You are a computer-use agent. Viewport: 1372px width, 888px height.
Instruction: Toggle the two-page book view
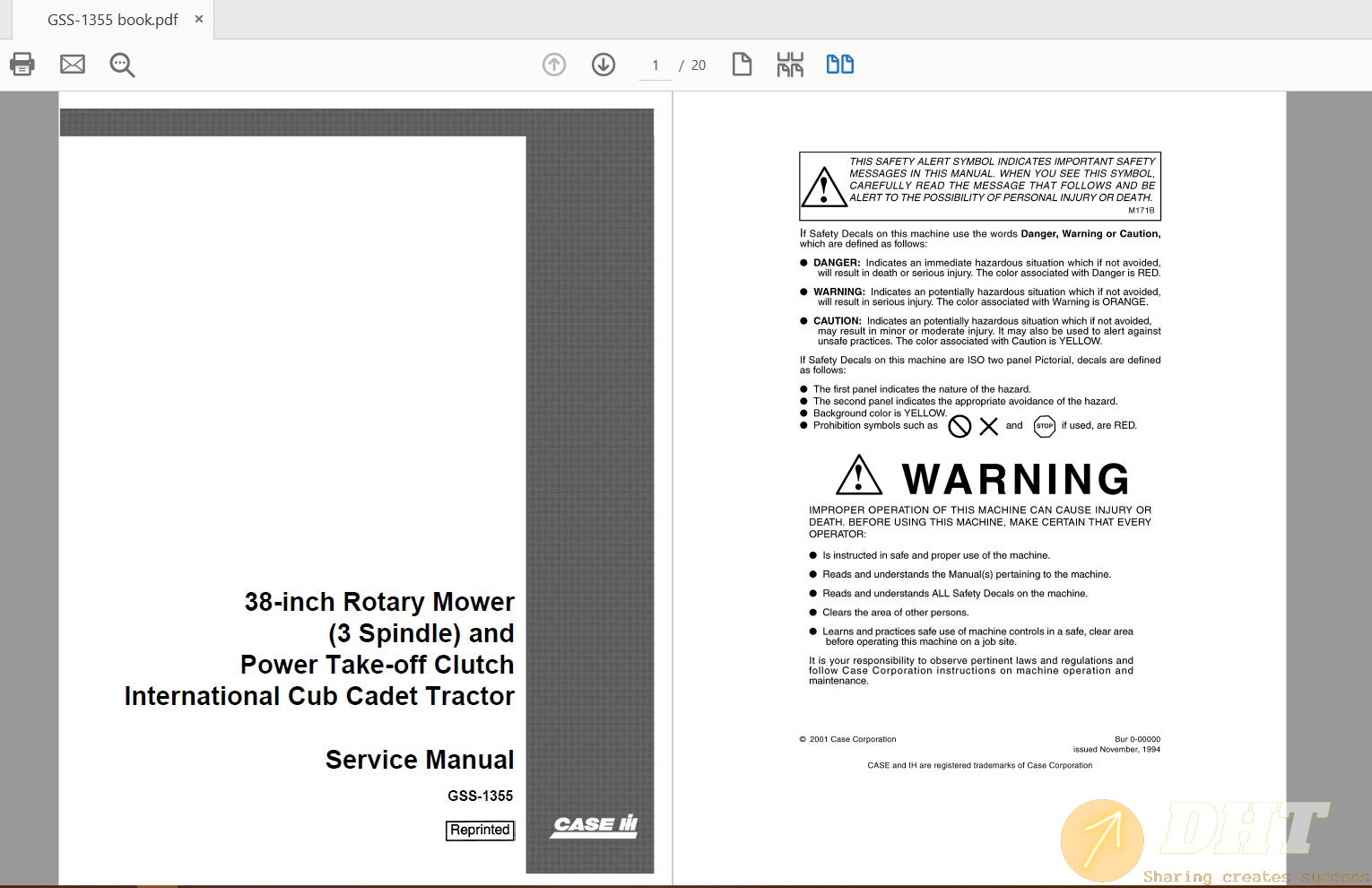(x=839, y=65)
